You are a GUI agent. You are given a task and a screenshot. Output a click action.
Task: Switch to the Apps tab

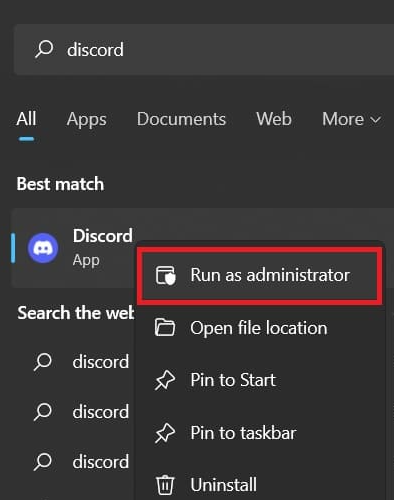pos(86,120)
